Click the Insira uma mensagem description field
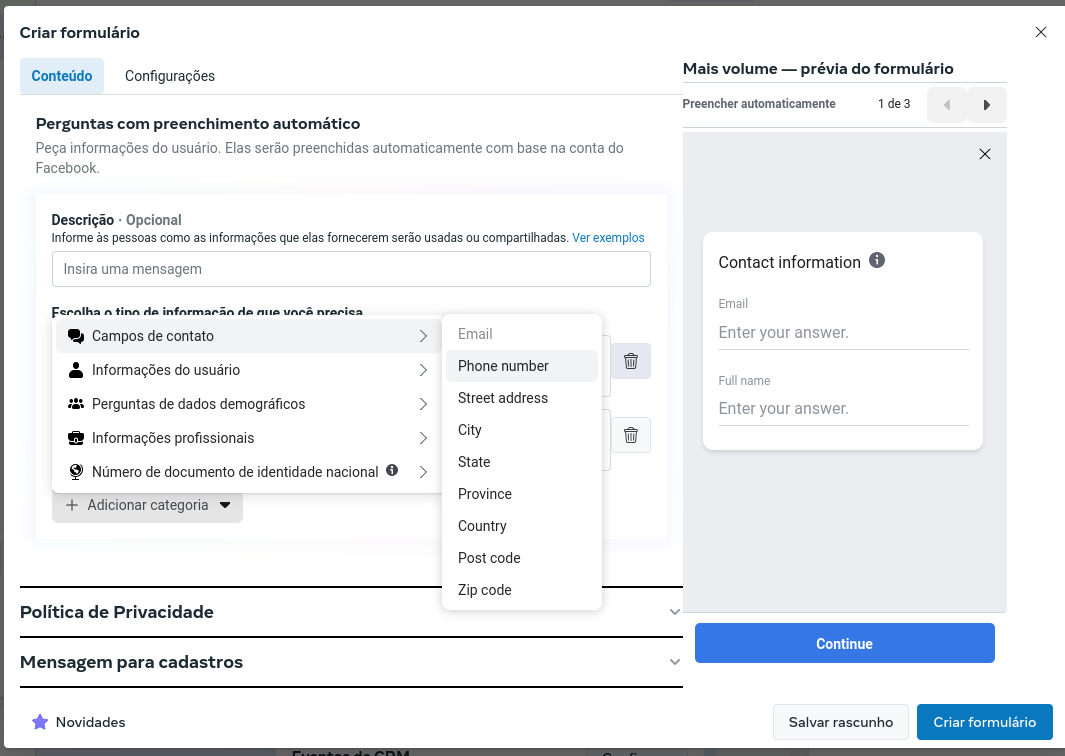The height and width of the screenshot is (756, 1065). pos(351,269)
